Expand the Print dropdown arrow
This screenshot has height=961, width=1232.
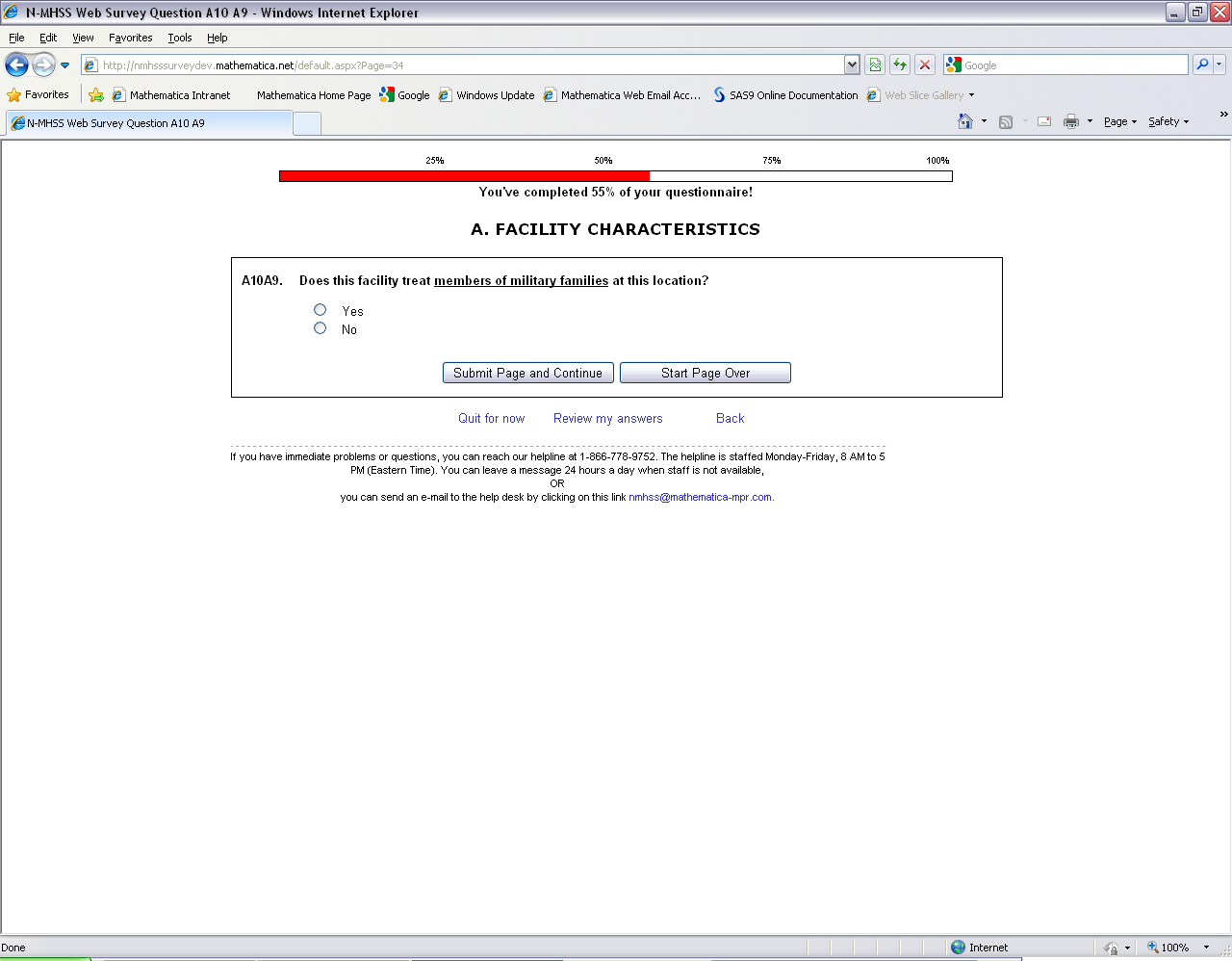click(x=1090, y=121)
